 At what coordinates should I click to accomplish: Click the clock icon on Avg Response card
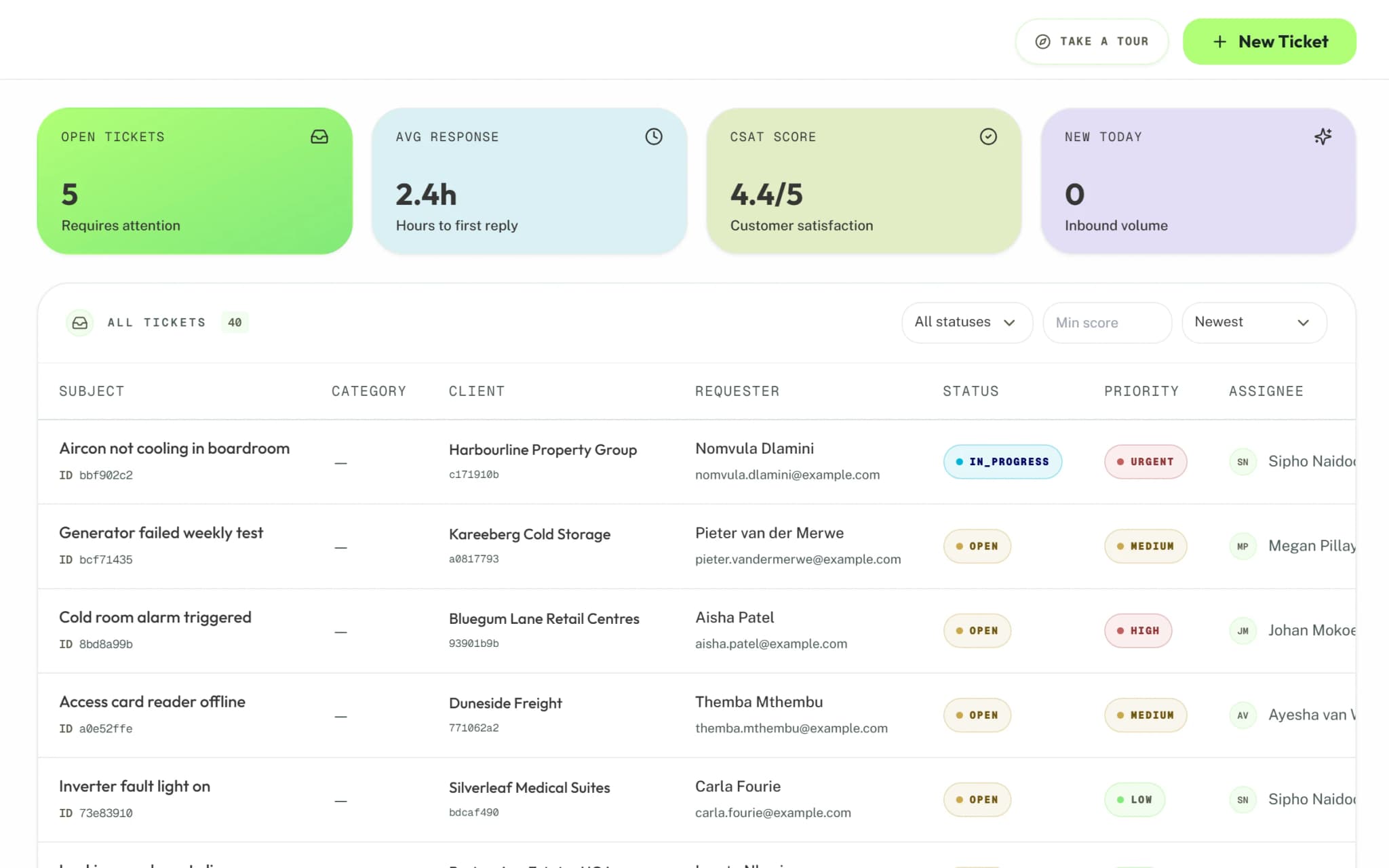pos(654,137)
